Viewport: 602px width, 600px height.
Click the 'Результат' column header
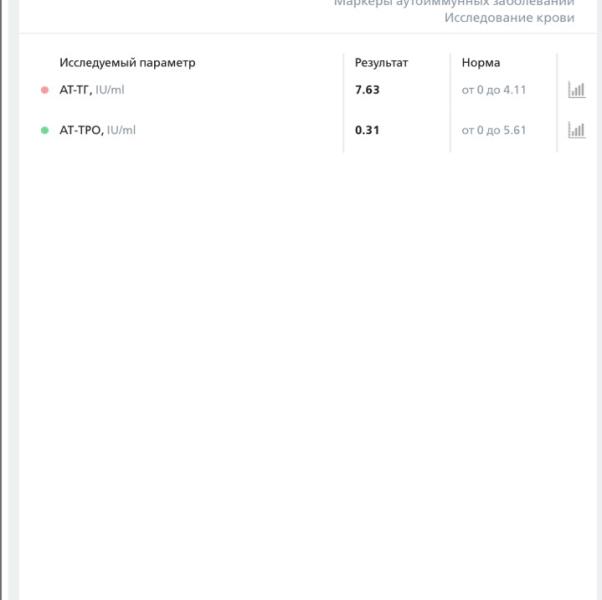[x=381, y=63]
